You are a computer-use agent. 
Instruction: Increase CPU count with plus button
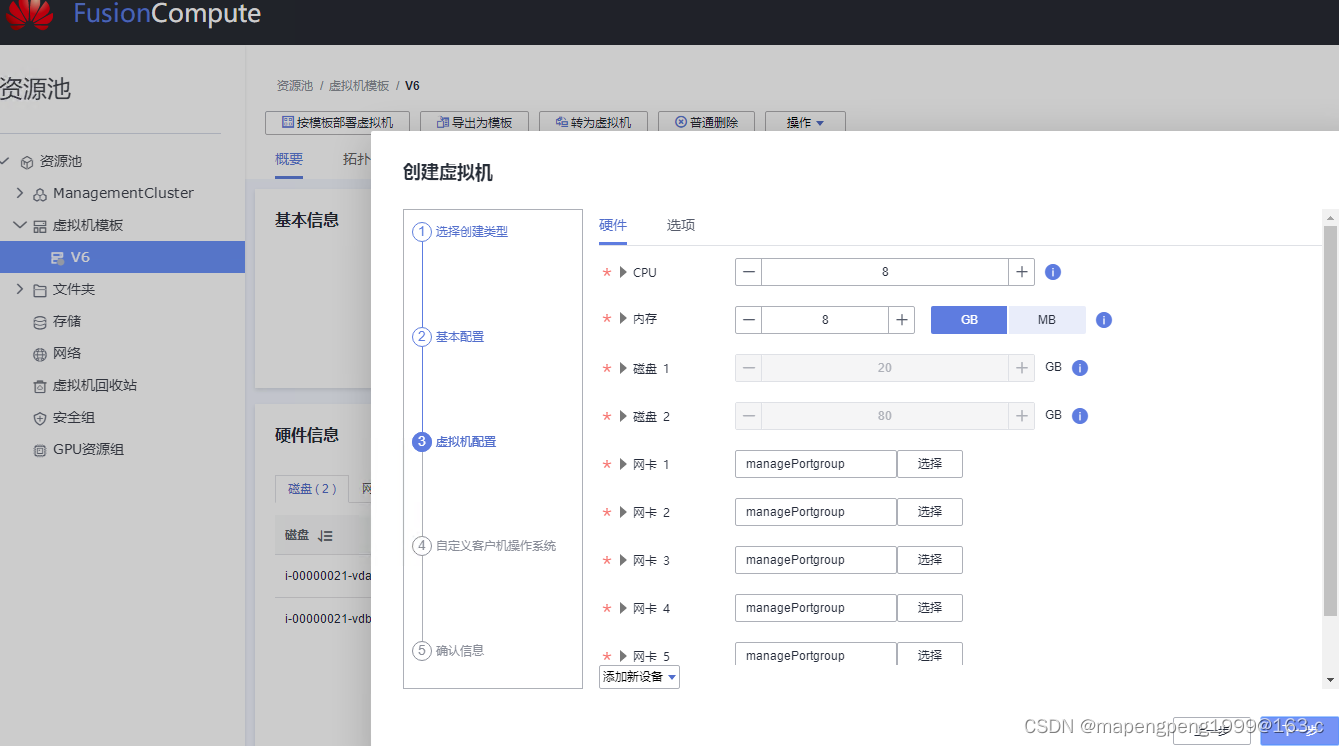tap(1021, 272)
